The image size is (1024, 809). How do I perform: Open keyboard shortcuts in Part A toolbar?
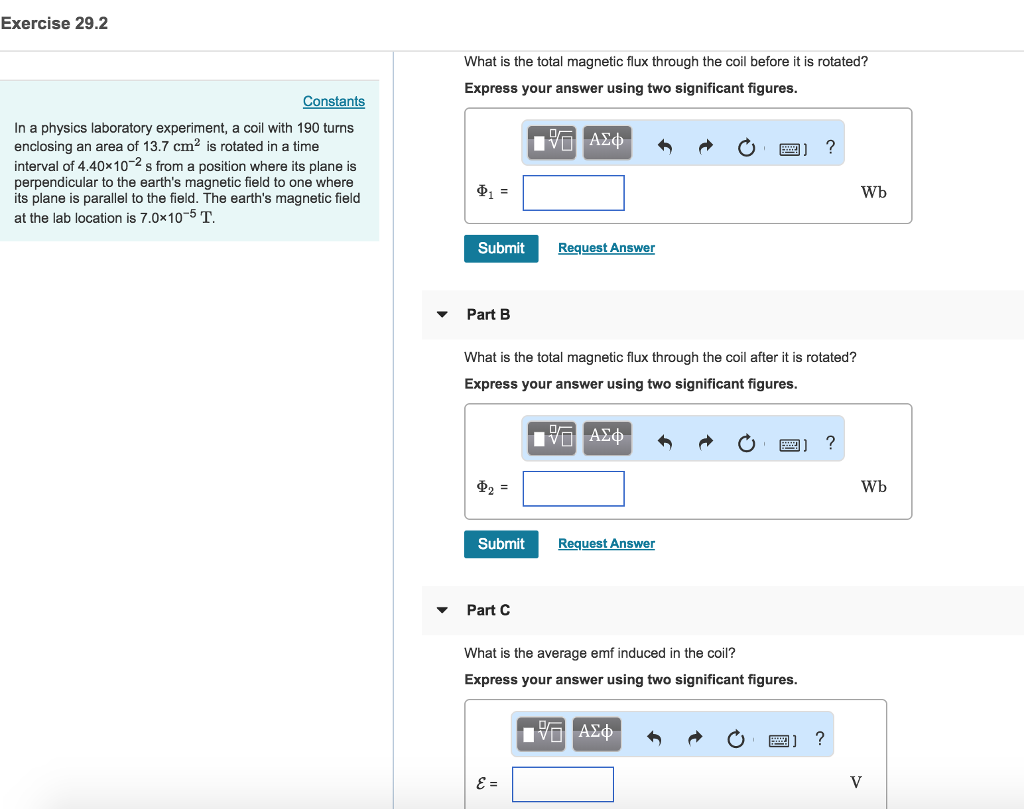789,145
